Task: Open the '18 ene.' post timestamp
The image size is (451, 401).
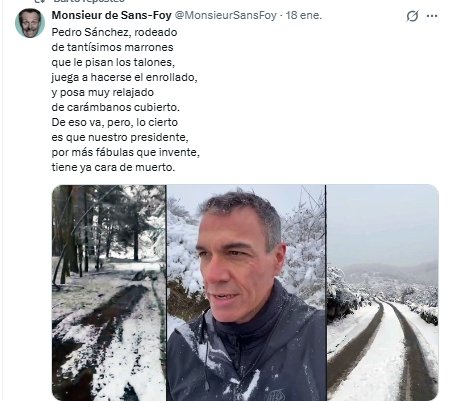Action: [x=304, y=15]
